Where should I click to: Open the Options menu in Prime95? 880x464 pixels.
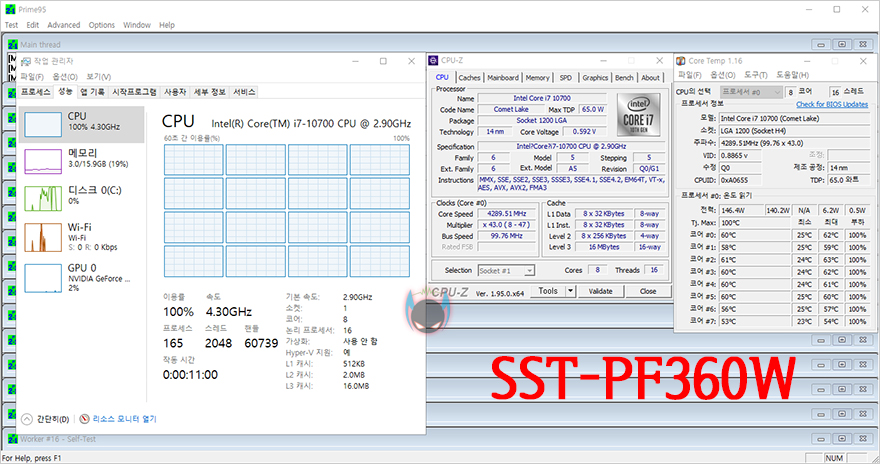pos(102,25)
